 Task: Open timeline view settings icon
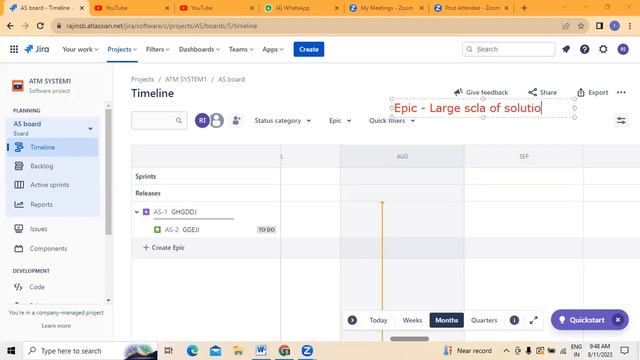621,120
